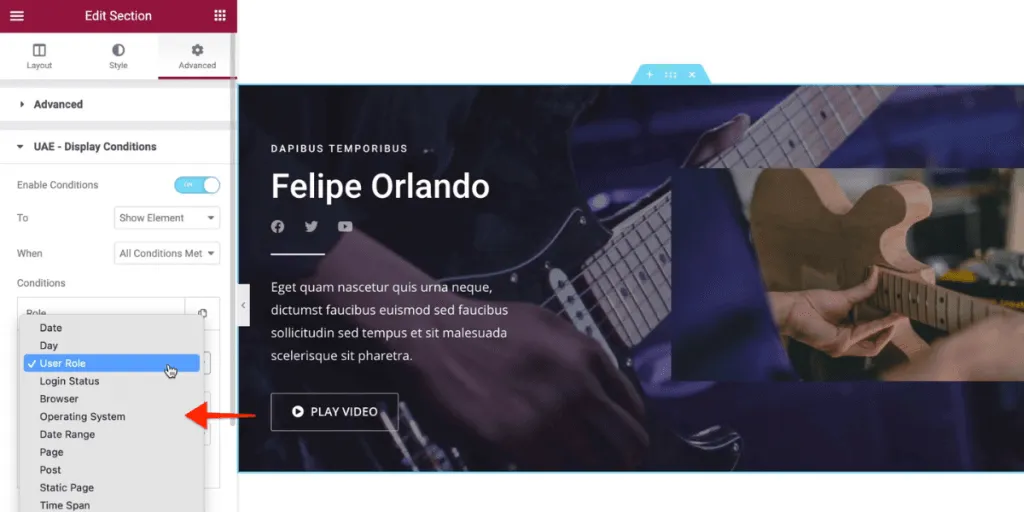Toggle the Enable Conditions switch
Image resolution: width=1024 pixels, height=512 pixels.
point(197,185)
